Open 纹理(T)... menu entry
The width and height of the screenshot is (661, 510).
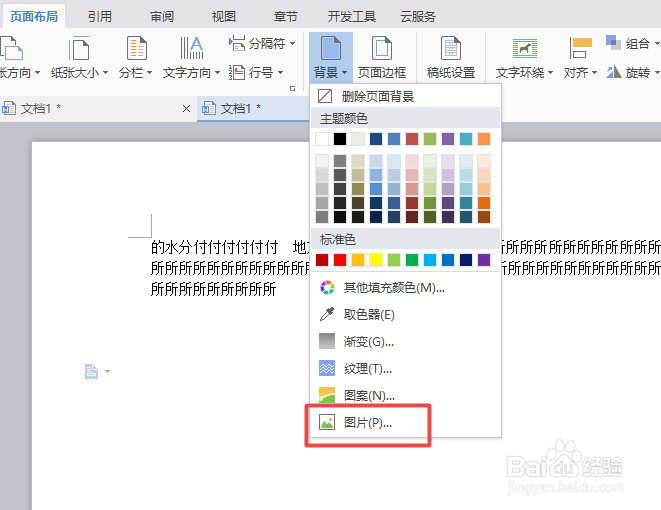tap(406, 368)
